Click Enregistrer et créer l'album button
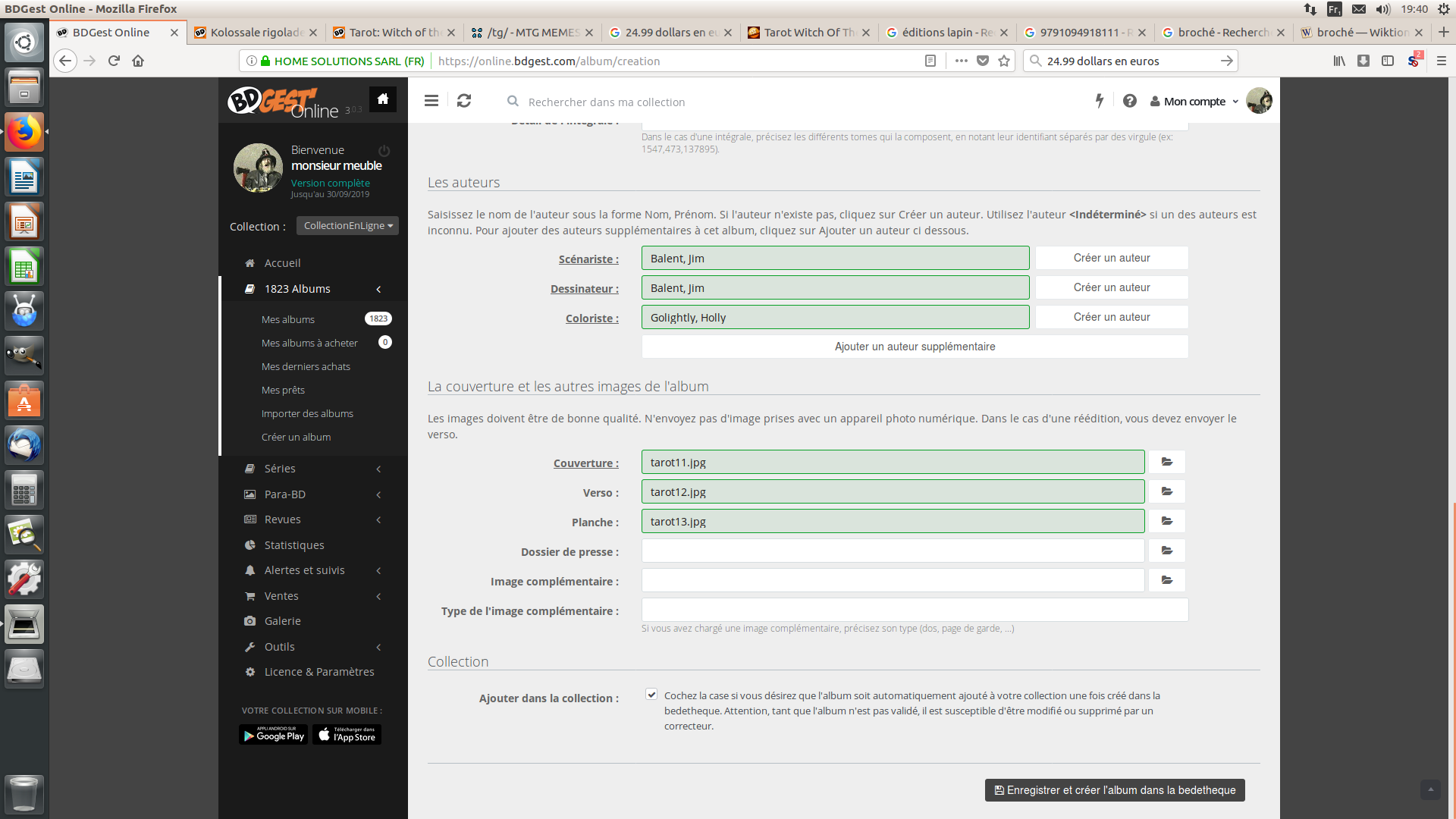The height and width of the screenshot is (819, 1456). click(1114, 790)
